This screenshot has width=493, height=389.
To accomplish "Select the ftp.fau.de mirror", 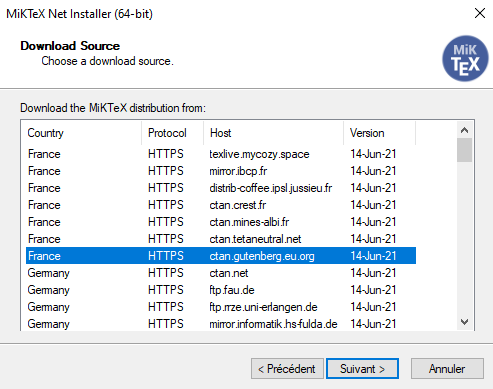I will (x=221, y=290).
